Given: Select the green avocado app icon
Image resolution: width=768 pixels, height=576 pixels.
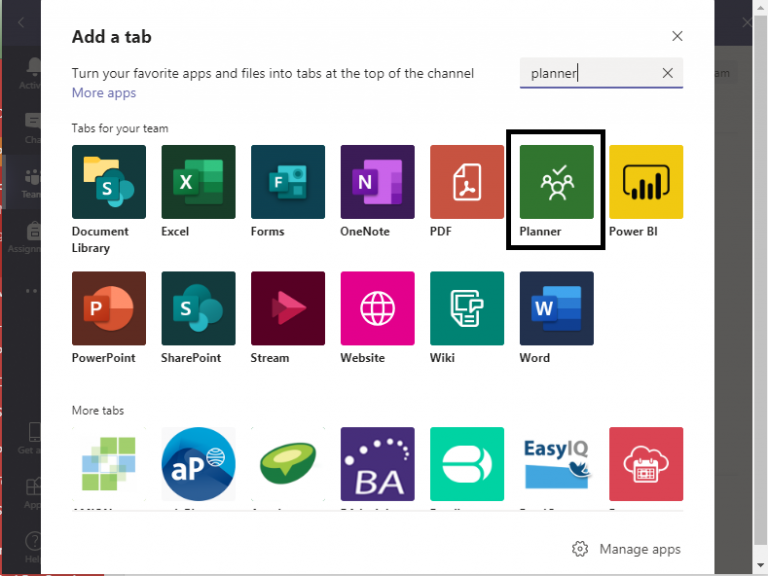Looking at the screenshot, I should point(288,464).
